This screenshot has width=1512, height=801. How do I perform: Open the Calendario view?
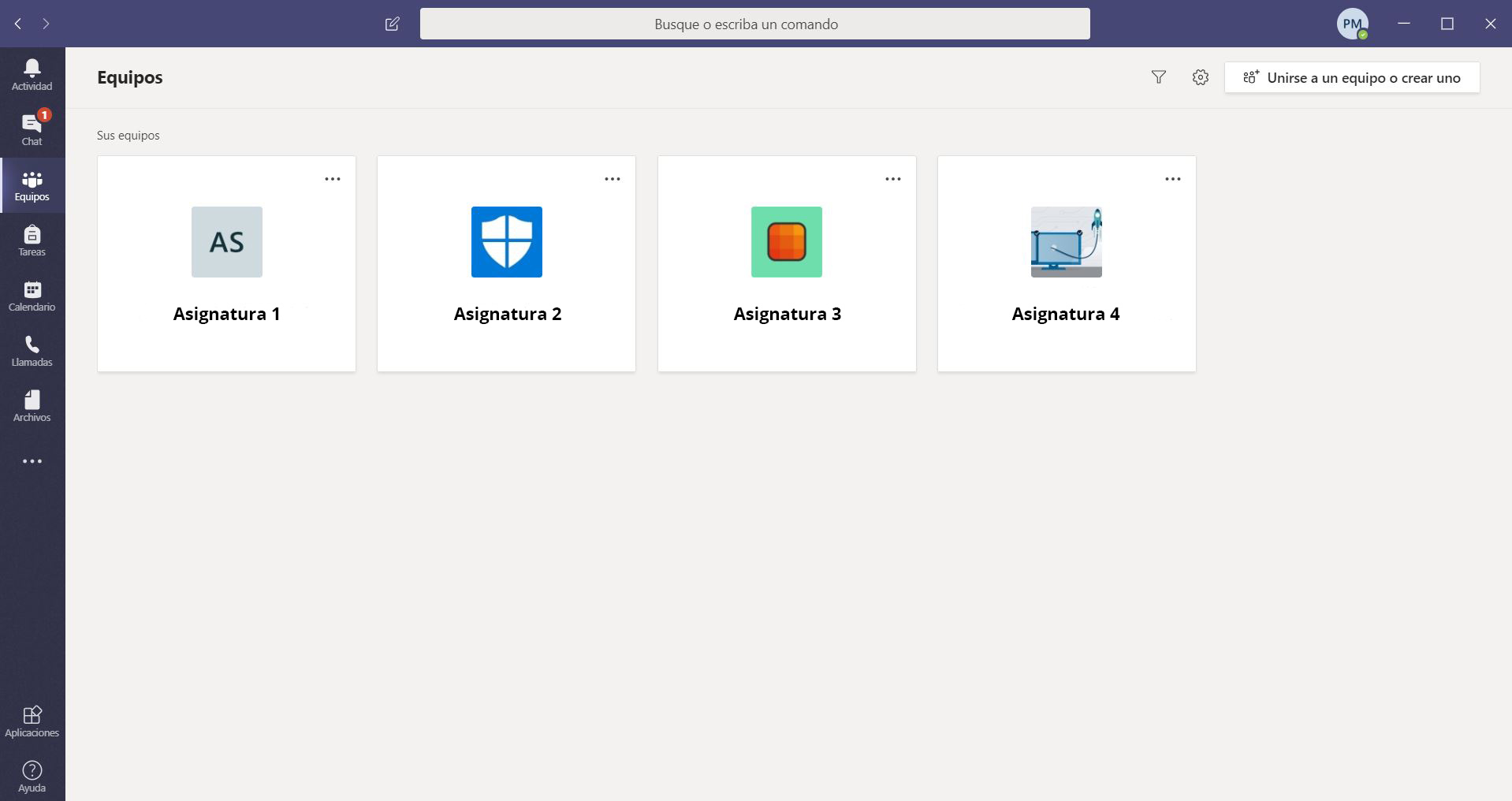coord(32,296)
